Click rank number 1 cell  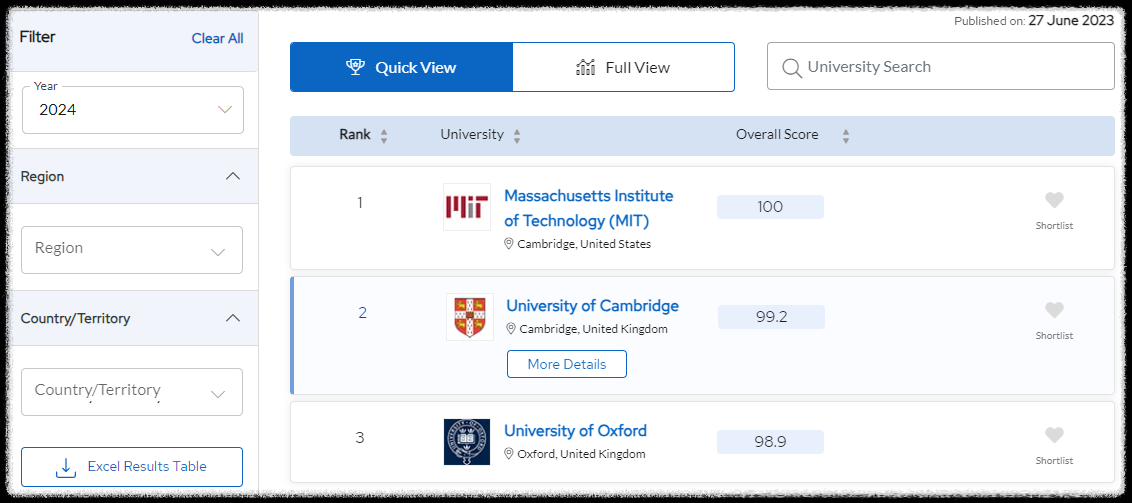coord(360,203)
